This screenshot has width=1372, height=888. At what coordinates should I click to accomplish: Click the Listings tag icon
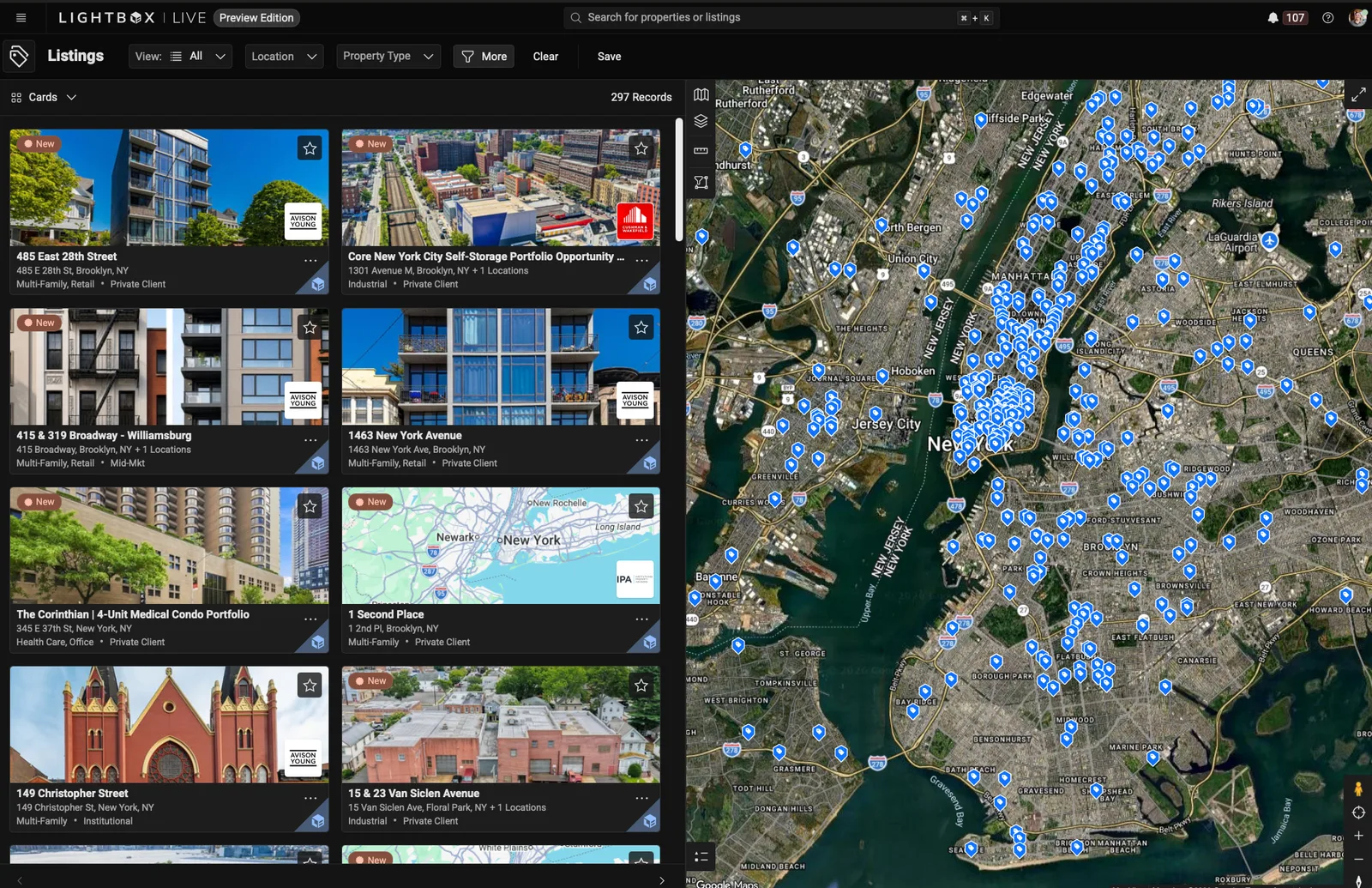point(19,57)
